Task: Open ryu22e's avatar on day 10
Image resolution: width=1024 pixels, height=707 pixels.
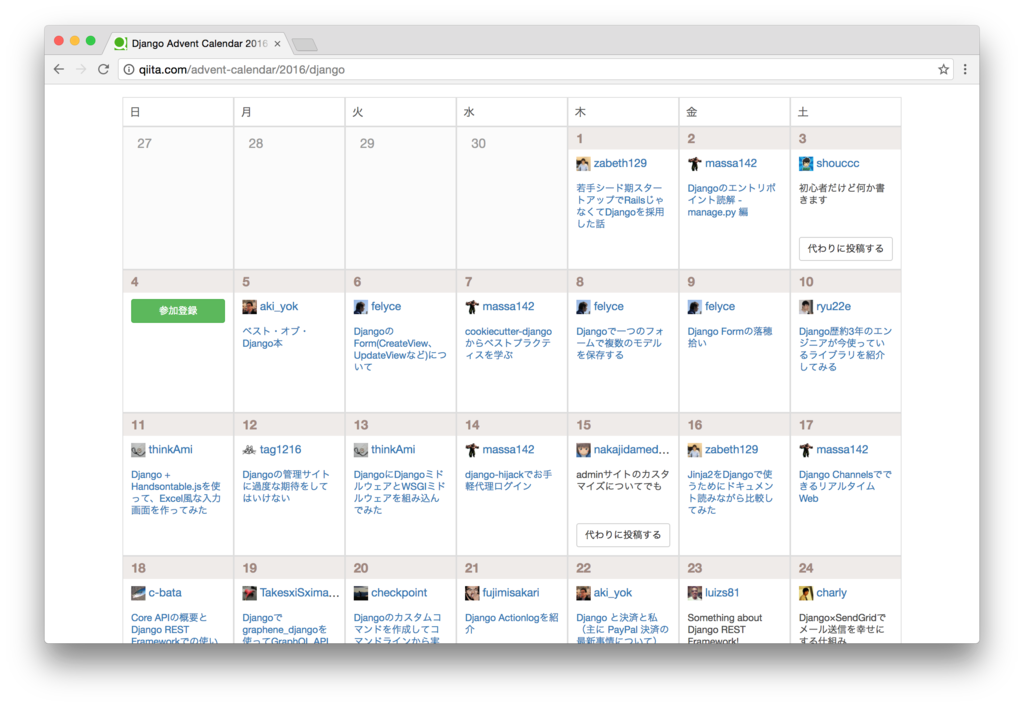Action: (x=806, y=307)
